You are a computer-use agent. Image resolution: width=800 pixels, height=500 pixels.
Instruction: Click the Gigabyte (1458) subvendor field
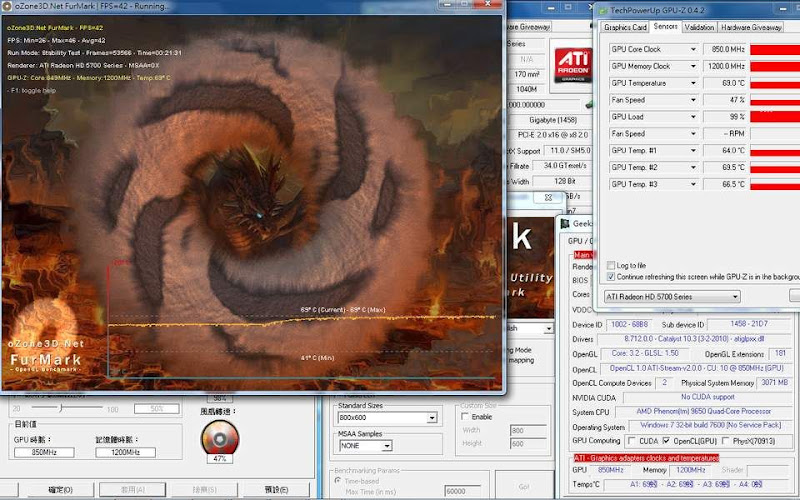[550, 120]
